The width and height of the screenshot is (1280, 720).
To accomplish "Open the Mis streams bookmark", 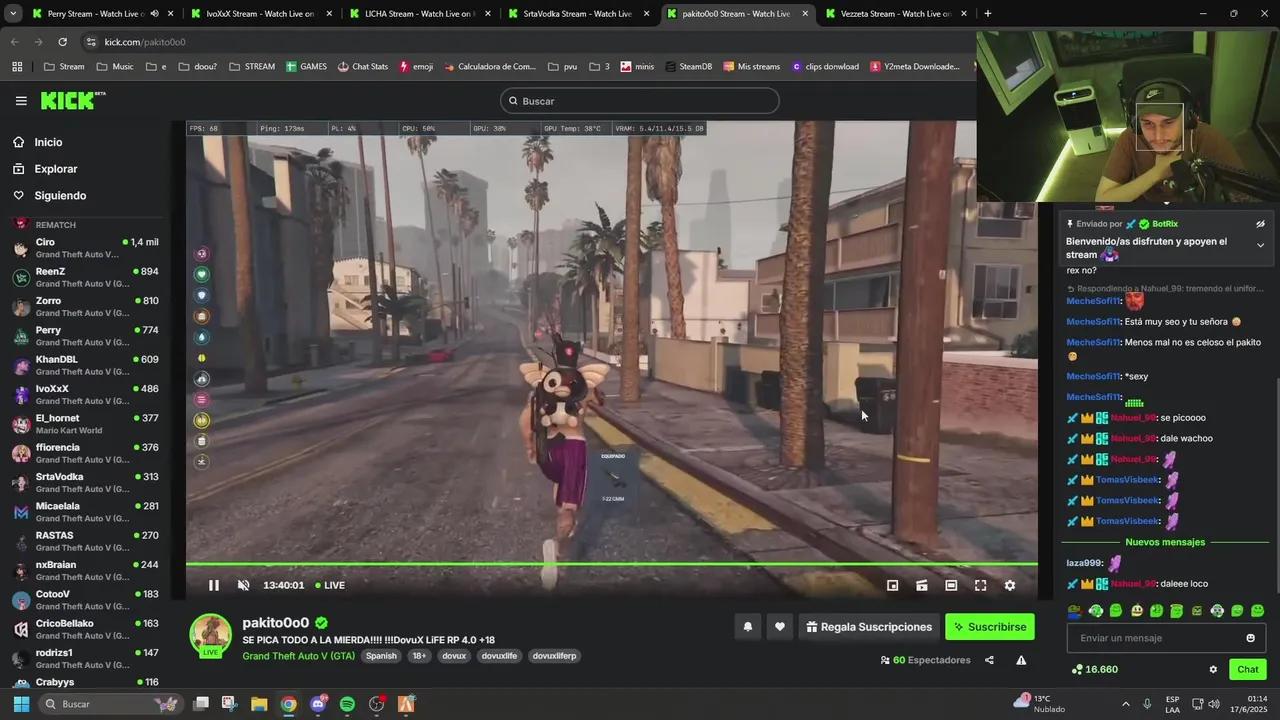I will [751, 67].
